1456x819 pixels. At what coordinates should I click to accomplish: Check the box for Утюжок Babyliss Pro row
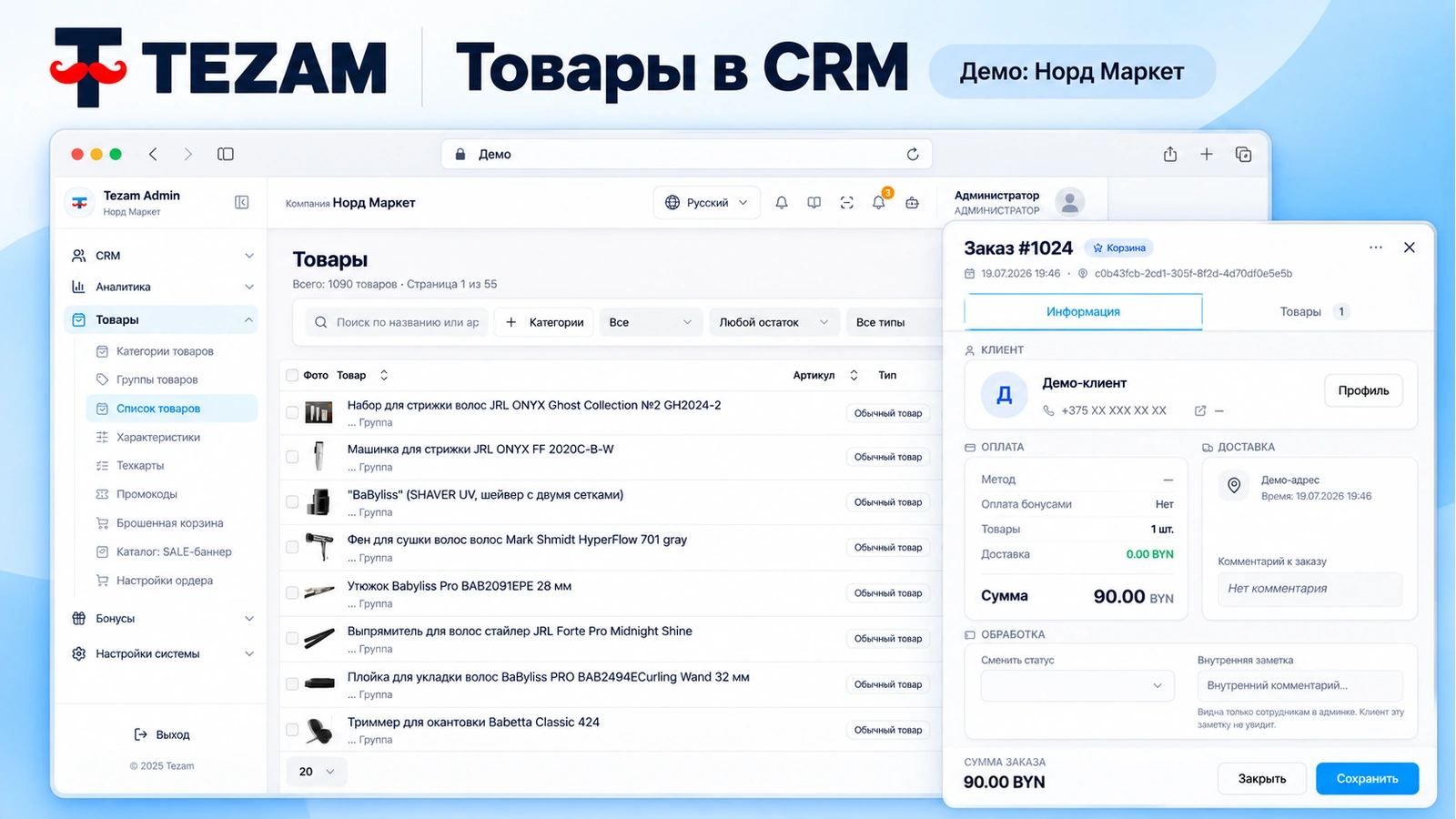[292, 593]
